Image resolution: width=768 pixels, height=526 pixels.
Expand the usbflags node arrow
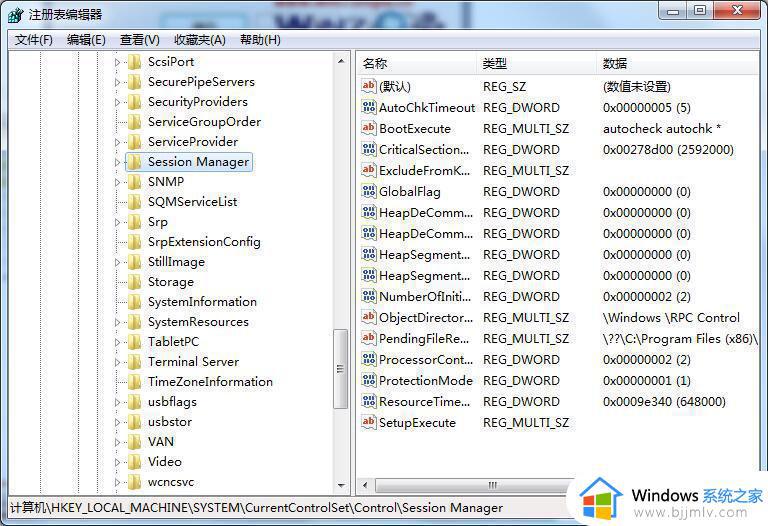[x=117, y=402]
